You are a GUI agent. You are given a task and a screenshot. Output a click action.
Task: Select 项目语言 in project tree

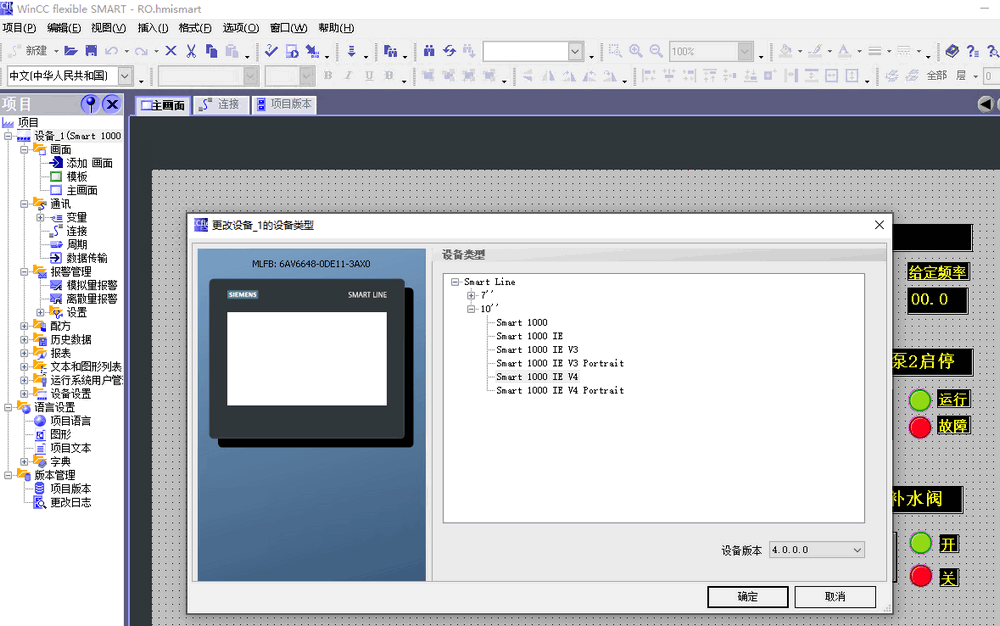coord(70,421)
